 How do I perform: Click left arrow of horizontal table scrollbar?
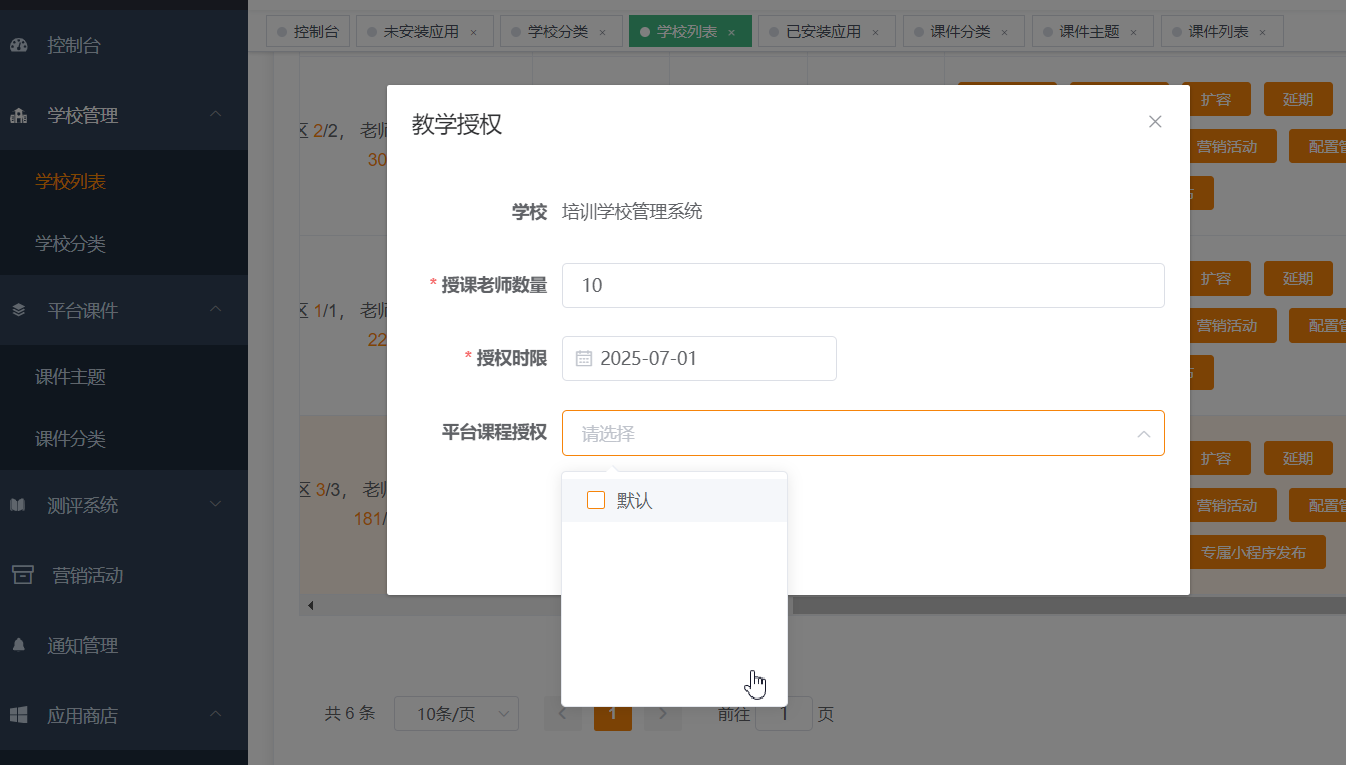tap(310, 605)
